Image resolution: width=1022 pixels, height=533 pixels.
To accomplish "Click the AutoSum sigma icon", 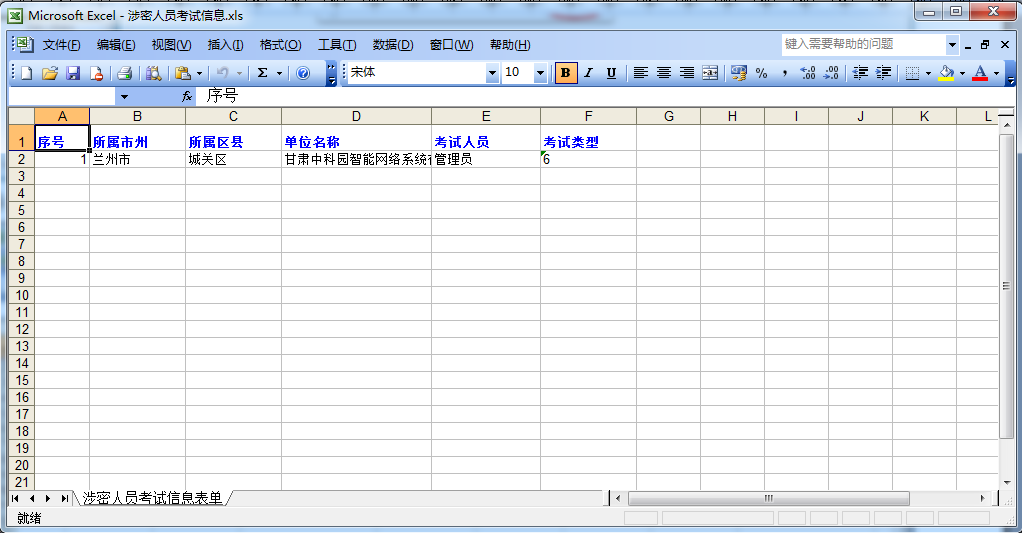I will [x=262, y=73].
